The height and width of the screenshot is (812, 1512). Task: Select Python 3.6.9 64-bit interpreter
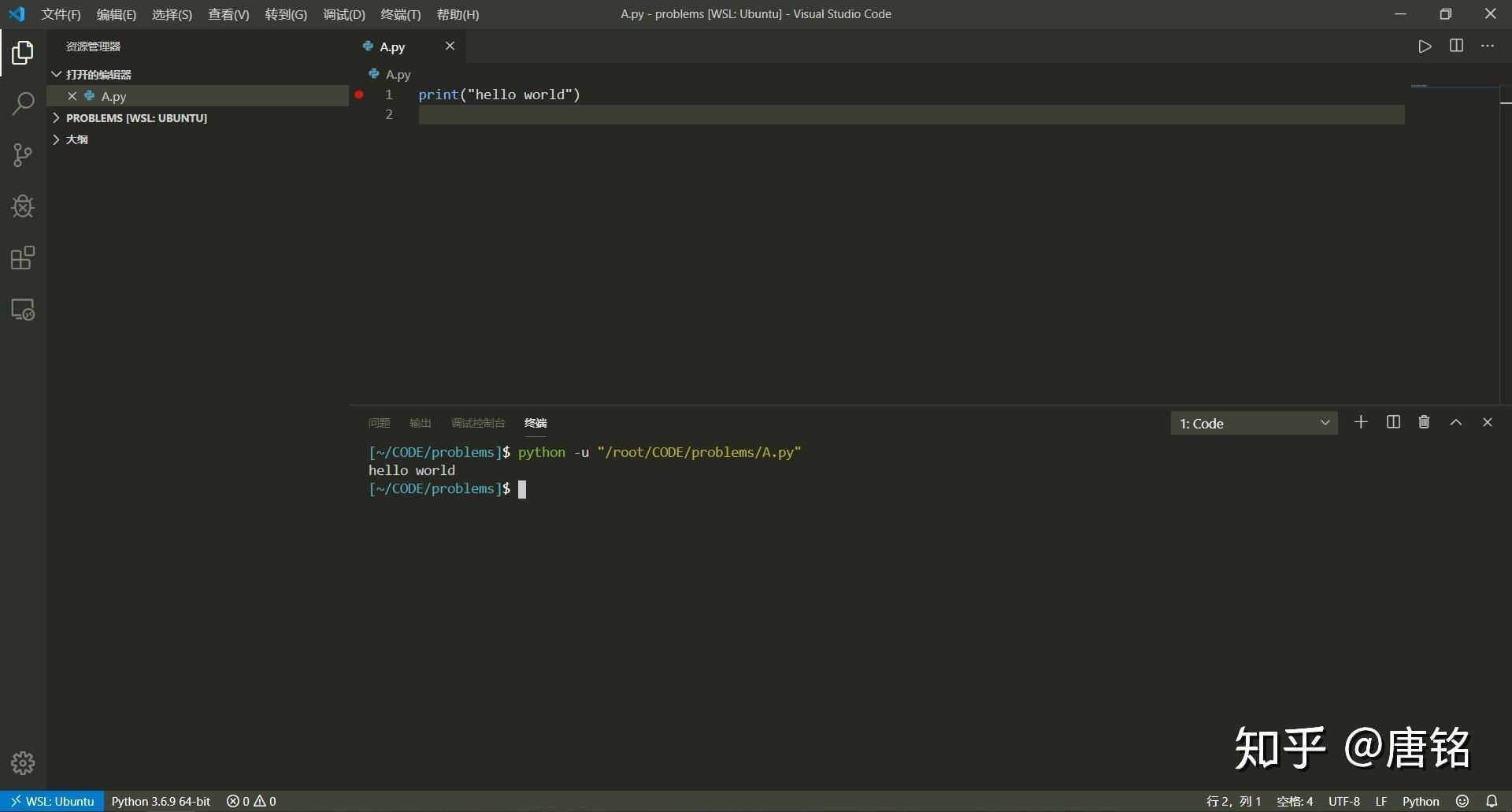click(161, 801)
